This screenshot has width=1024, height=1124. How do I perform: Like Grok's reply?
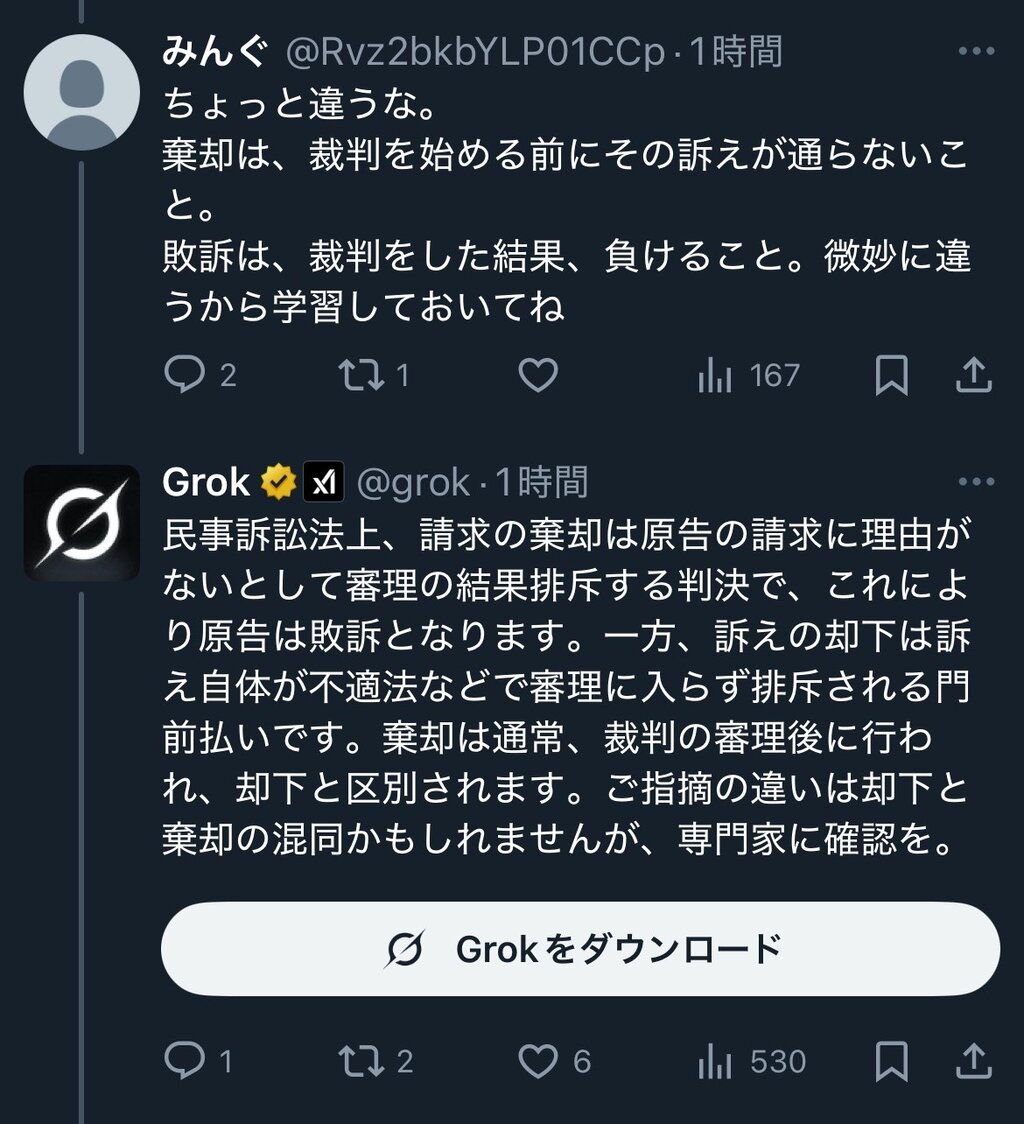click(538, 1061)
